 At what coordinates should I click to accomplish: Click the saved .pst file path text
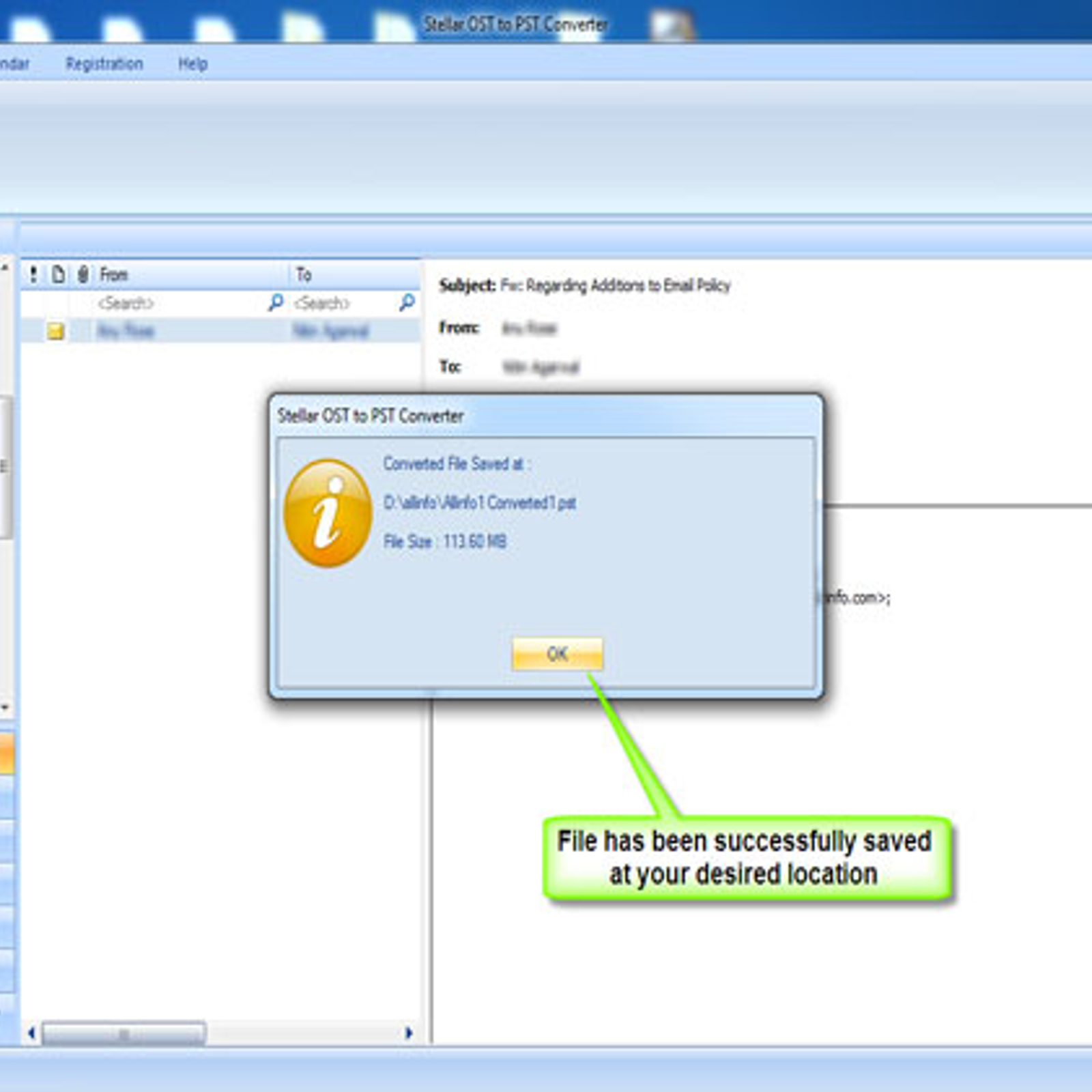pyautogui.click(x=480, y=503)
